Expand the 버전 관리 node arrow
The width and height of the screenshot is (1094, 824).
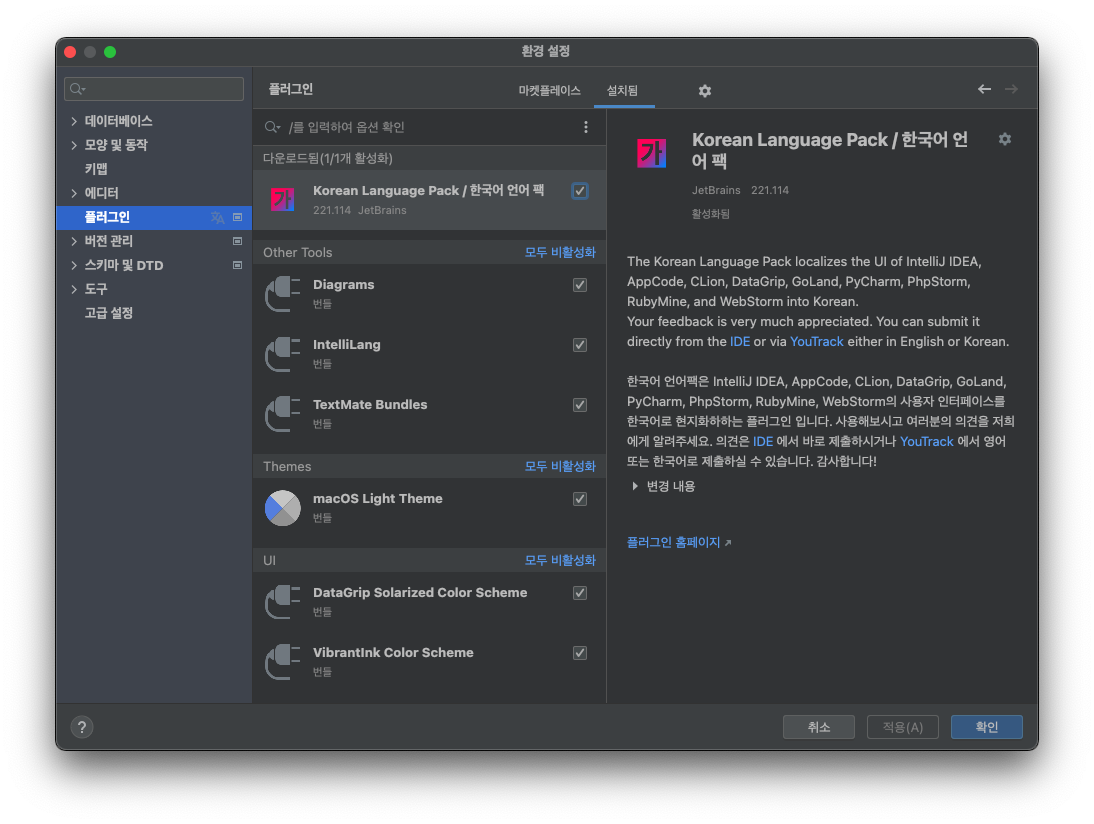74,241
